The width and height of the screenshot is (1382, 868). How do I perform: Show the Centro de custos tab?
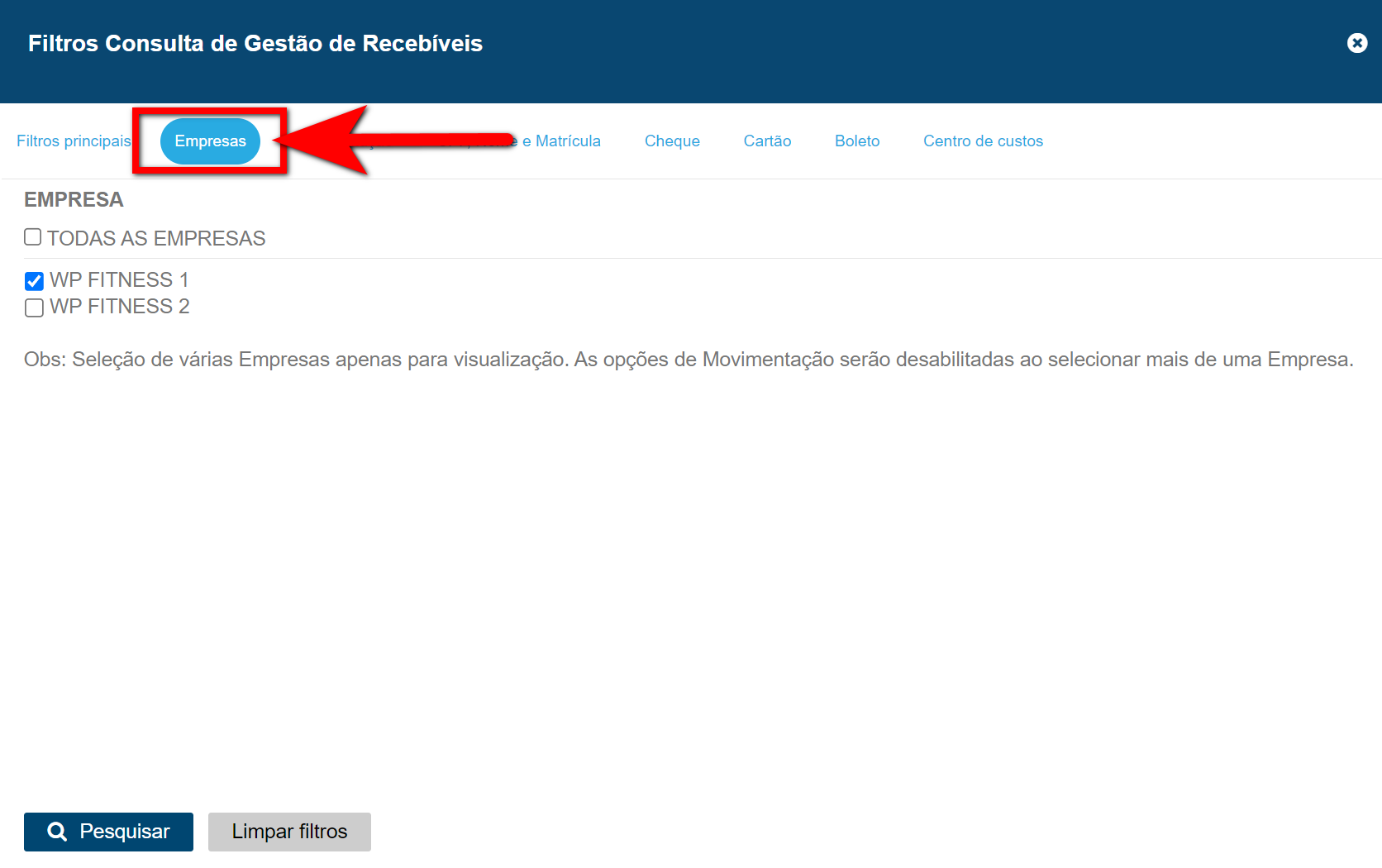click(983, 141)
